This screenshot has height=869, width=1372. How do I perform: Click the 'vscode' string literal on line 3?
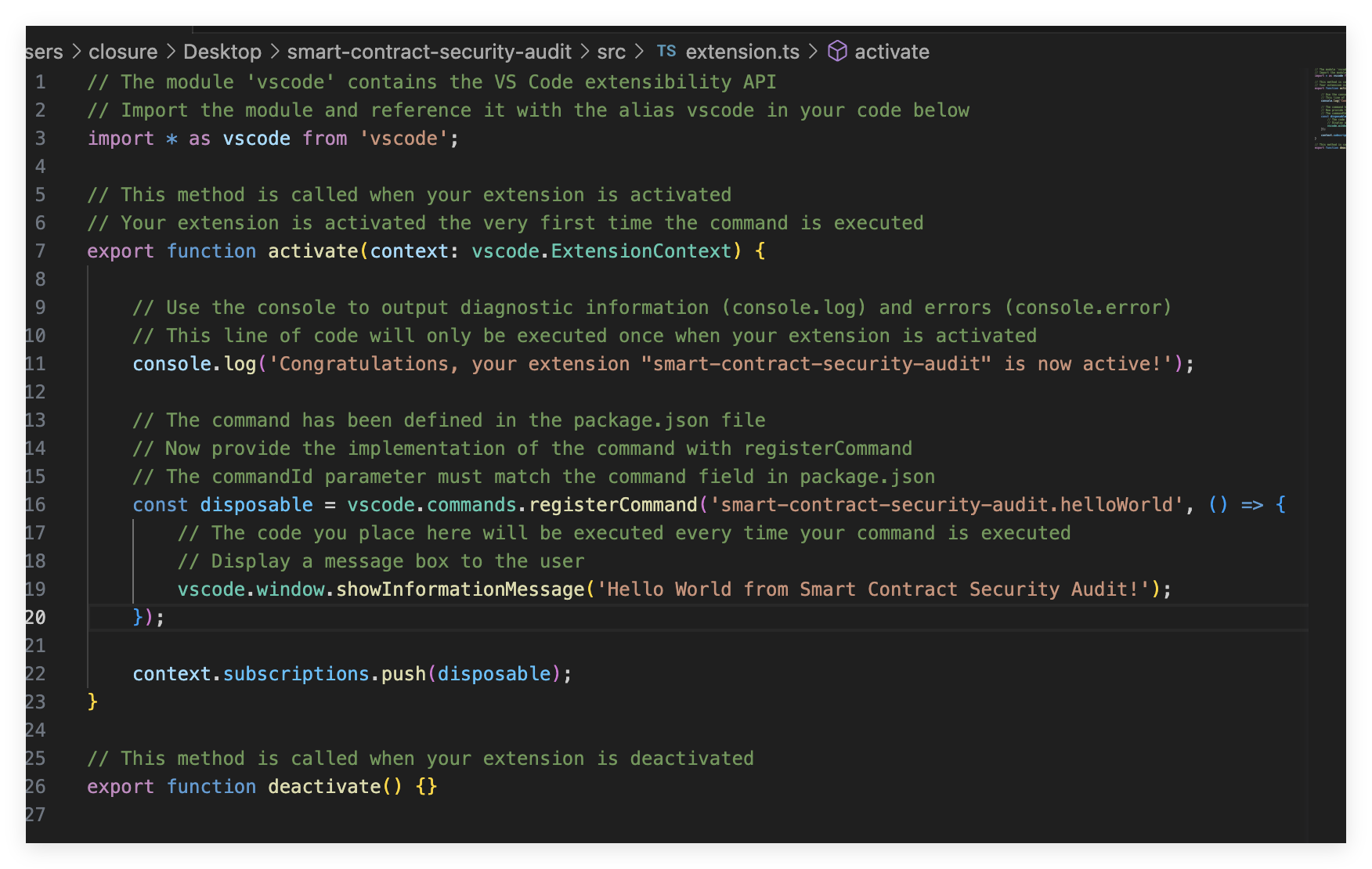pyautogui.click(x=403, y=139)
